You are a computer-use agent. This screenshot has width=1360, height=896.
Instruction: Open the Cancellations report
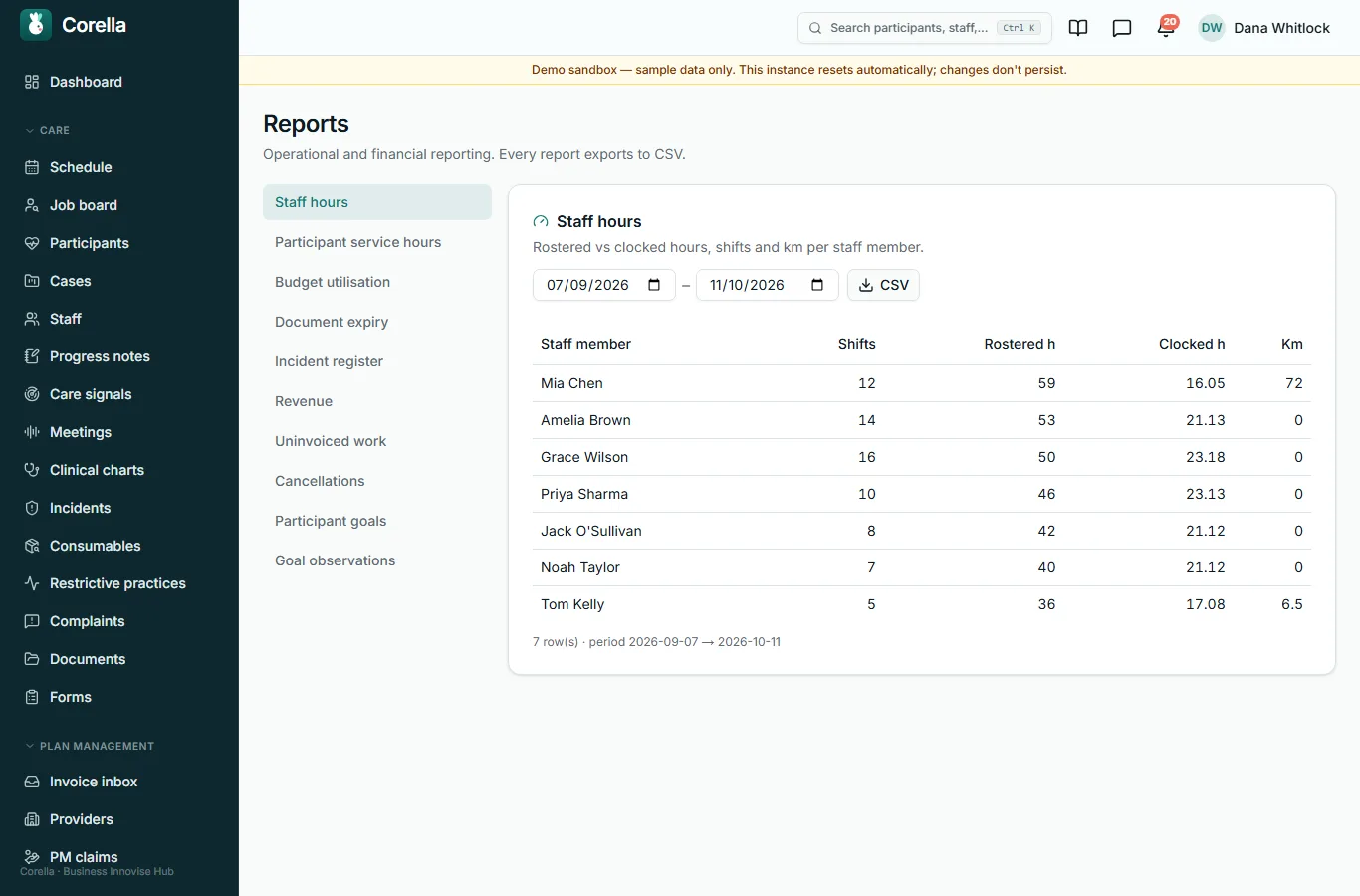pyautogui.click(x=377, y=481)
